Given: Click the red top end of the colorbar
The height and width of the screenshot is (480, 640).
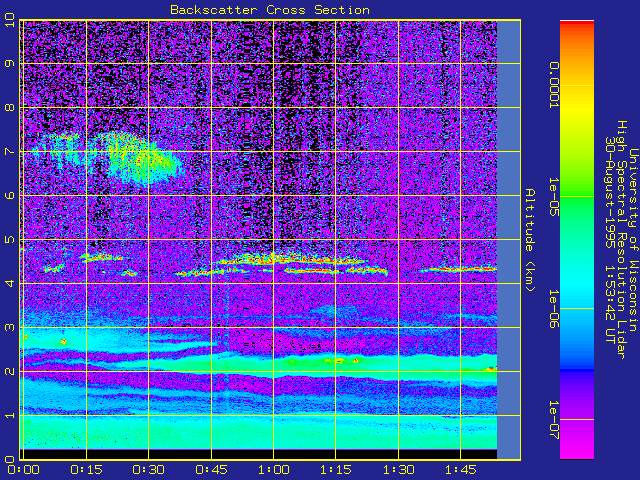Looking at the screenshot, I should 577,24.
